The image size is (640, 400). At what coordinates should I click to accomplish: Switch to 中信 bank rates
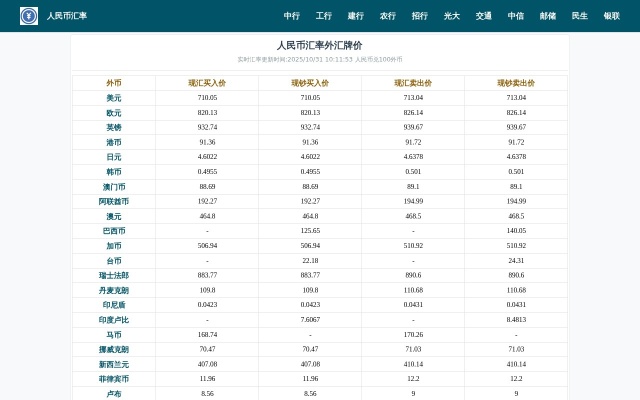click(516, 16)
